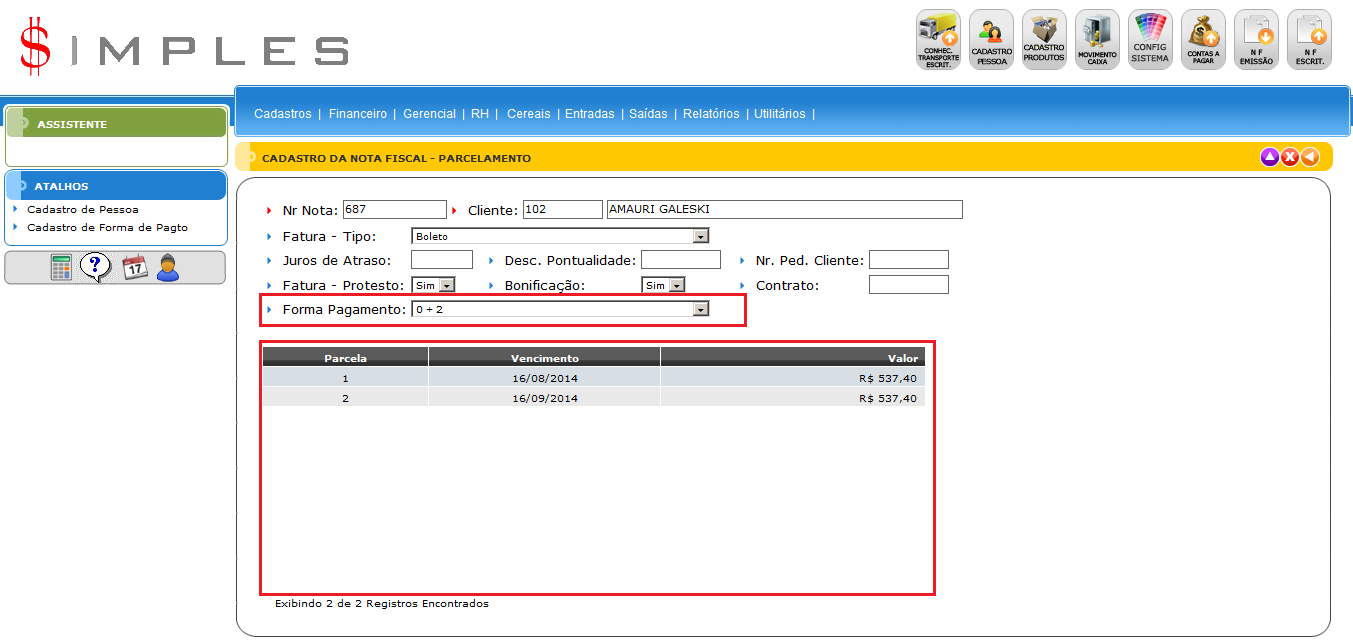This screenshot has width=1353, height=641.
Task: Open Movimento Caixa safe icon
Action: (1097, 40)
